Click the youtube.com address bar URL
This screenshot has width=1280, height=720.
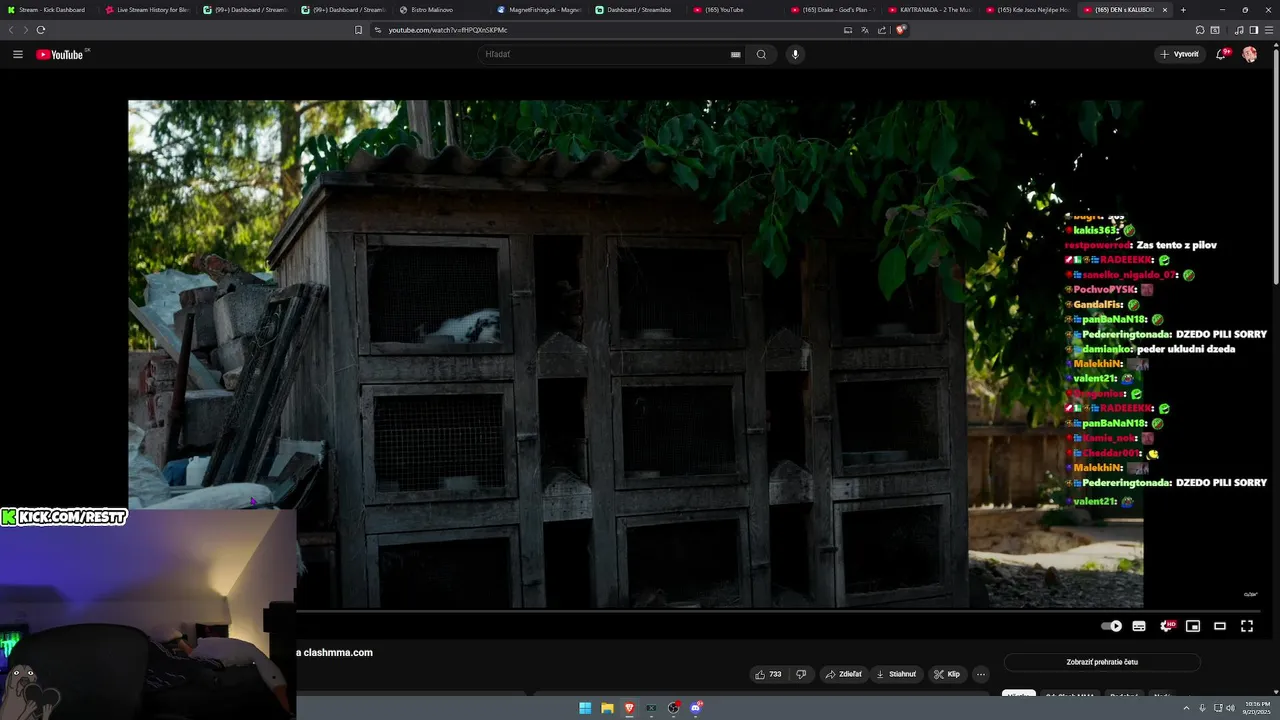point(447,30)
